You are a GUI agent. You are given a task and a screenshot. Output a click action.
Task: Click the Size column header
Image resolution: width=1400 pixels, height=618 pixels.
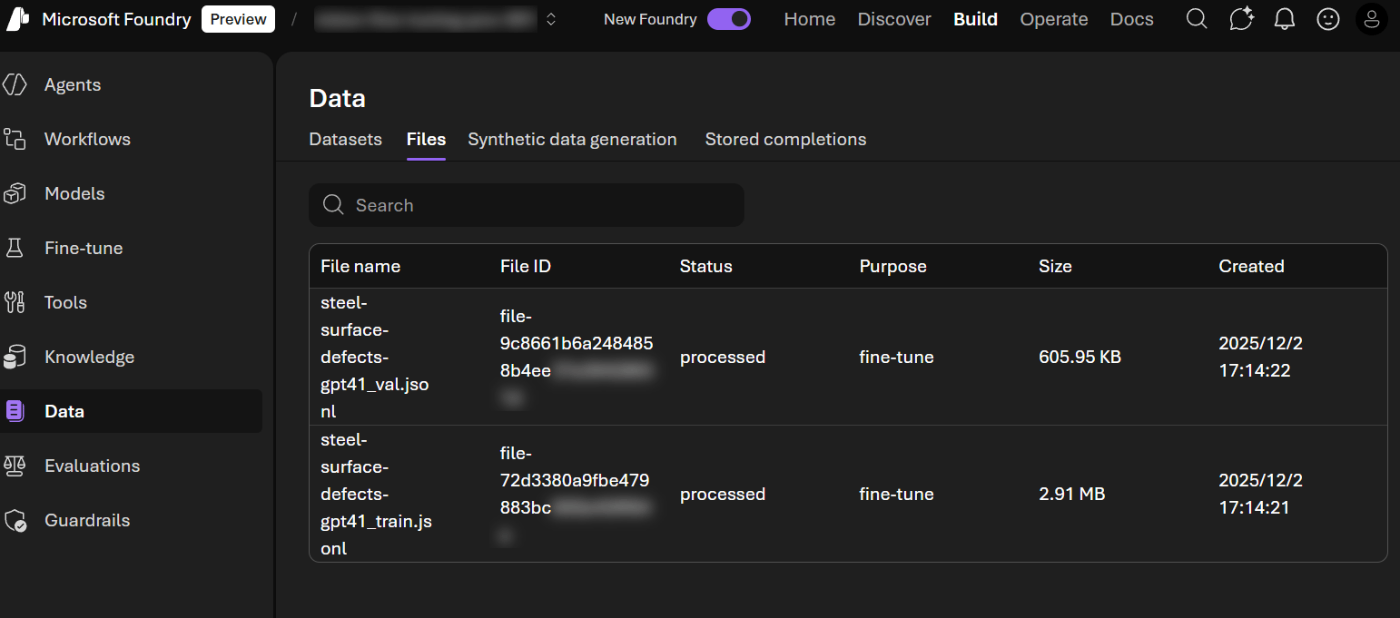pyautogui.click(x=1055, y=266)
